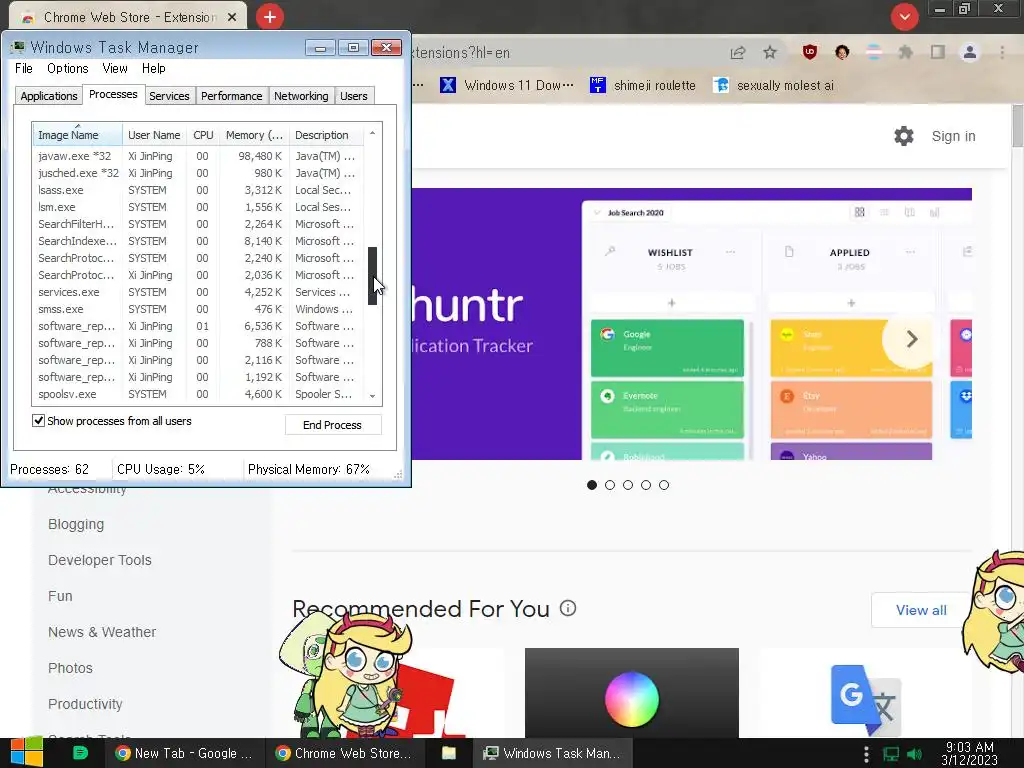This screenshot has height=768, width=1024.
Task: Select the javaw.exe *32 process row
Action: [198, 156]
